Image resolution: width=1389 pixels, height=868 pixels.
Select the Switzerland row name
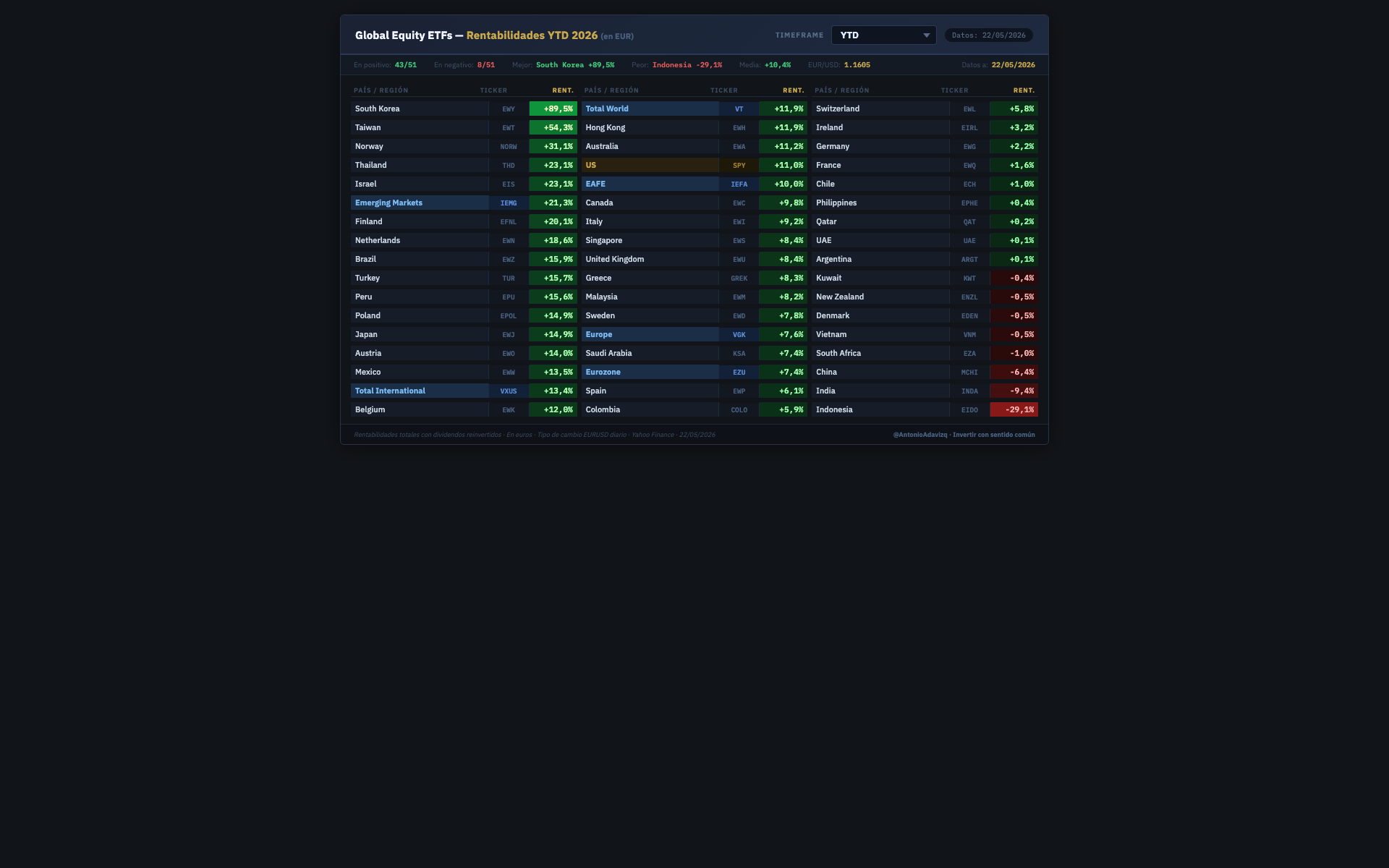[880, 109]
